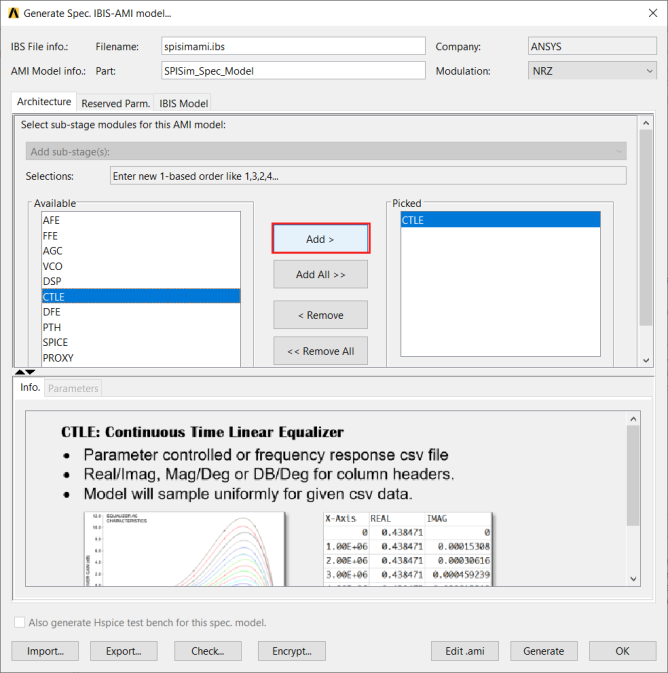Open the Add sub-stage(s) dropdown
The height and width of the screenshot is (673, 668).
tap(326, 152)
